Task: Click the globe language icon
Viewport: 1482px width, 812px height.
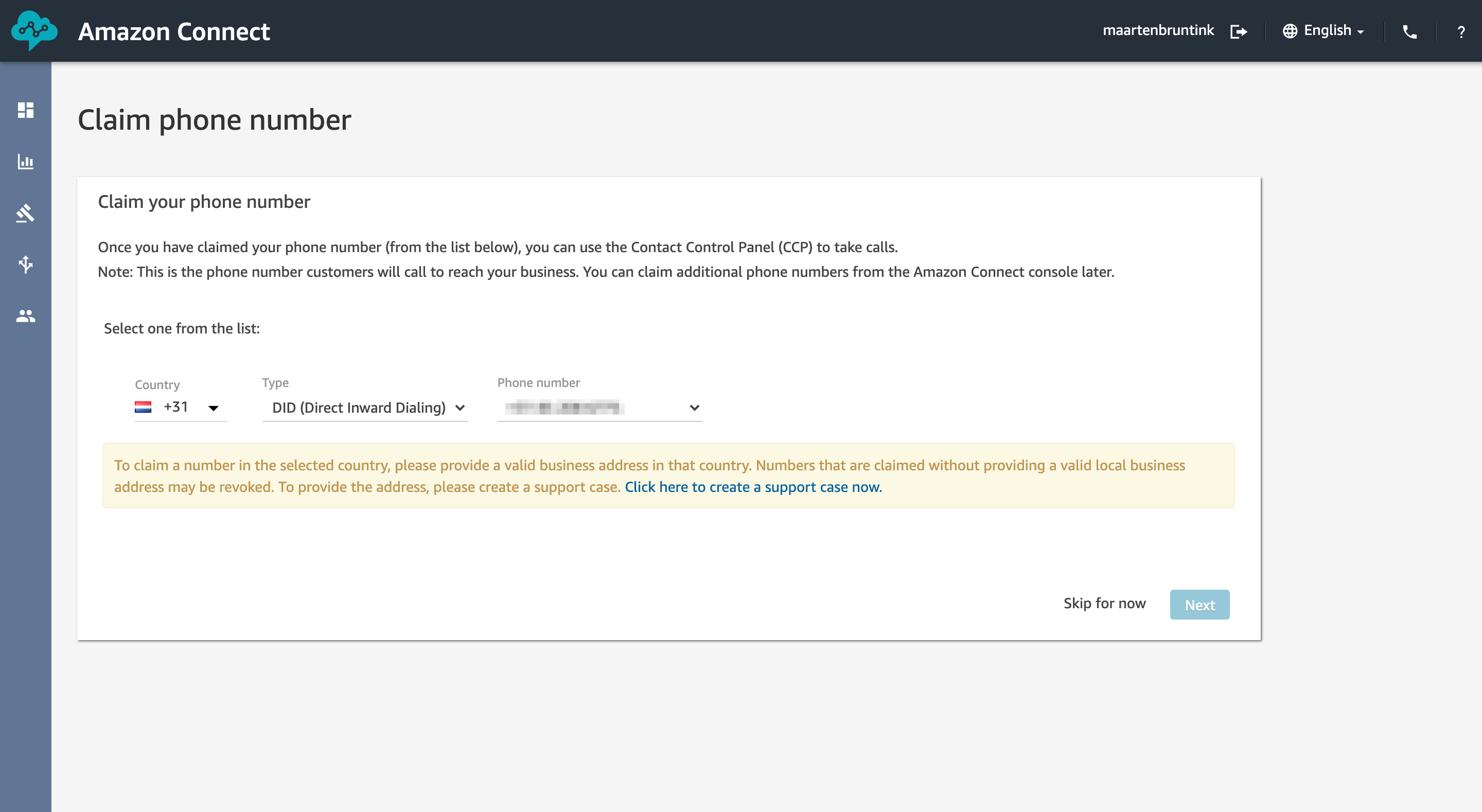Action: (1290, 31)
